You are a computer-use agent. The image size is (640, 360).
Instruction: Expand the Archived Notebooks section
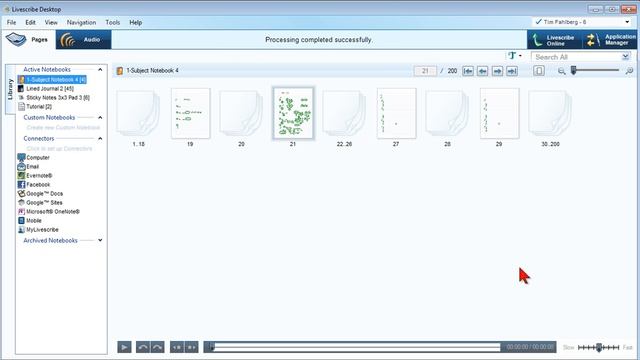coord(100,240)
